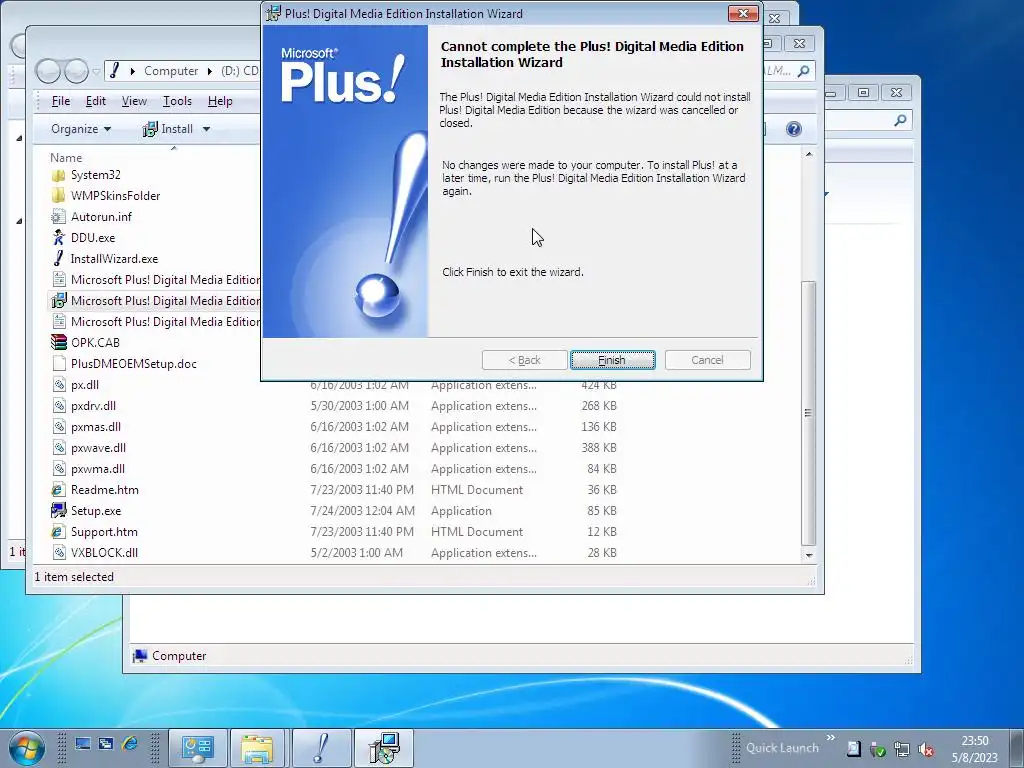Click the Show Desktop quick launch icon
This screenshot has width=1024, height=768.
pos(83,744)
